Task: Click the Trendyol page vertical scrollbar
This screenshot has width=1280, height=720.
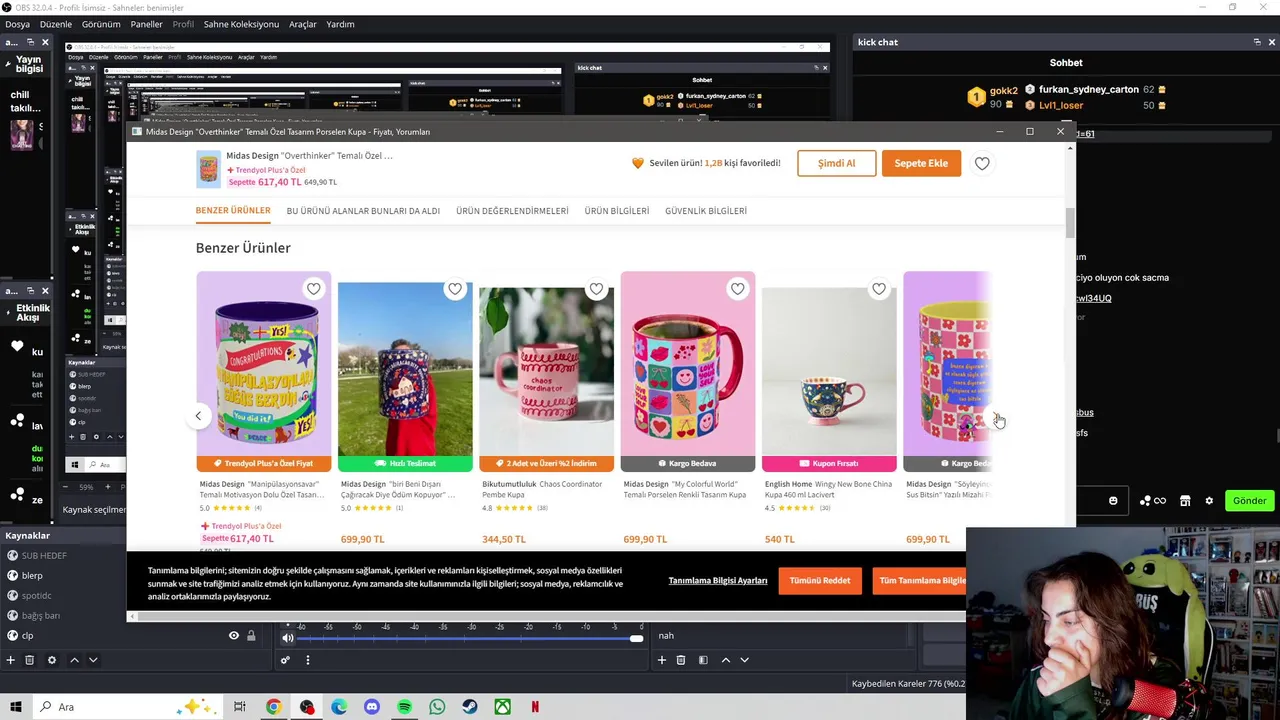Action: coord(1070,223)
